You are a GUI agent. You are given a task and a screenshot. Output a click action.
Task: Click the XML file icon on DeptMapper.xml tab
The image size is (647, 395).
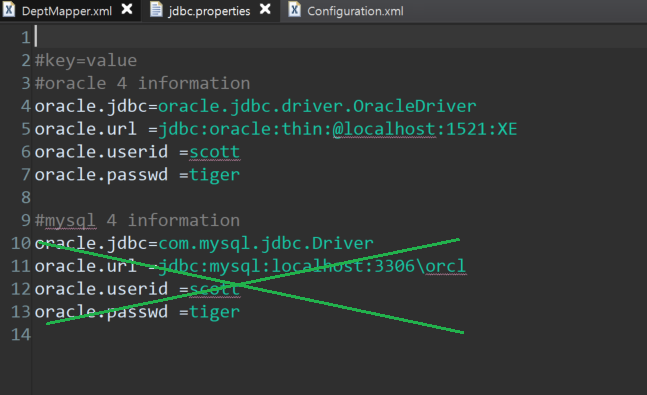(x=9, y=10)
